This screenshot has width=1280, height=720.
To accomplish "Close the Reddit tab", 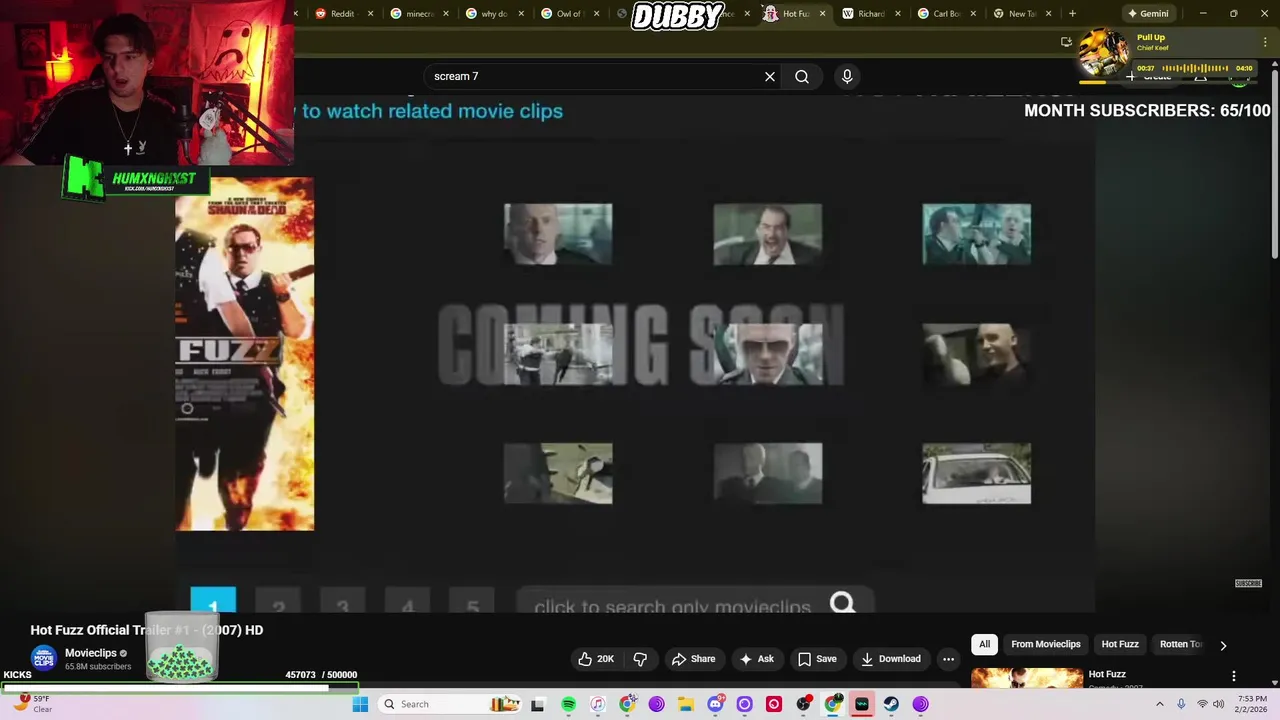I will point(370,14).
